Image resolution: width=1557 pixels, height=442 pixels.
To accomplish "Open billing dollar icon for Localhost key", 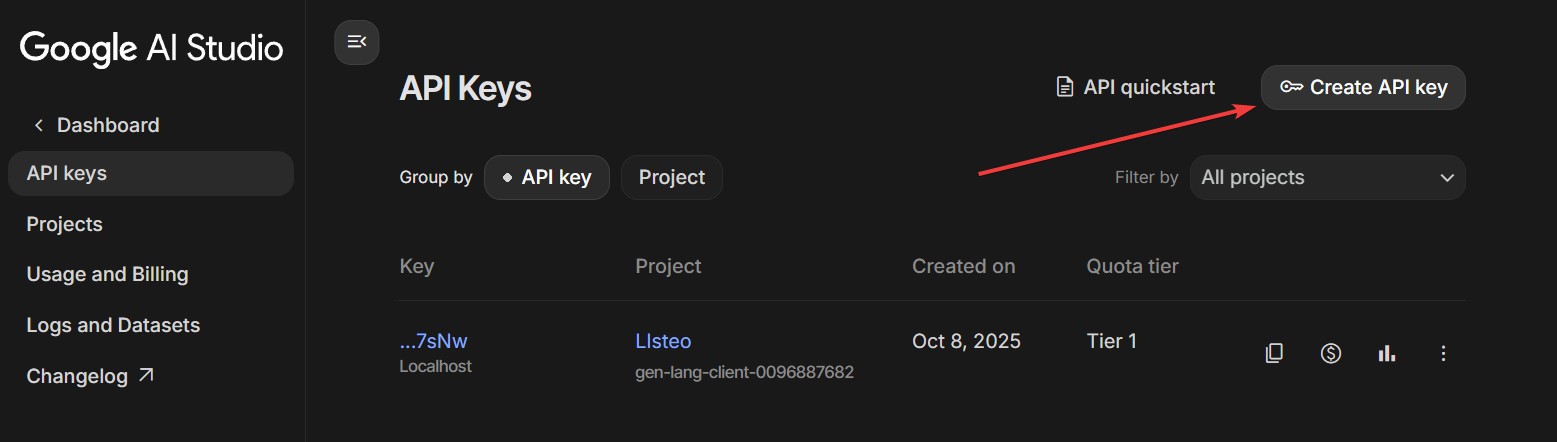I will (1330, 353).
